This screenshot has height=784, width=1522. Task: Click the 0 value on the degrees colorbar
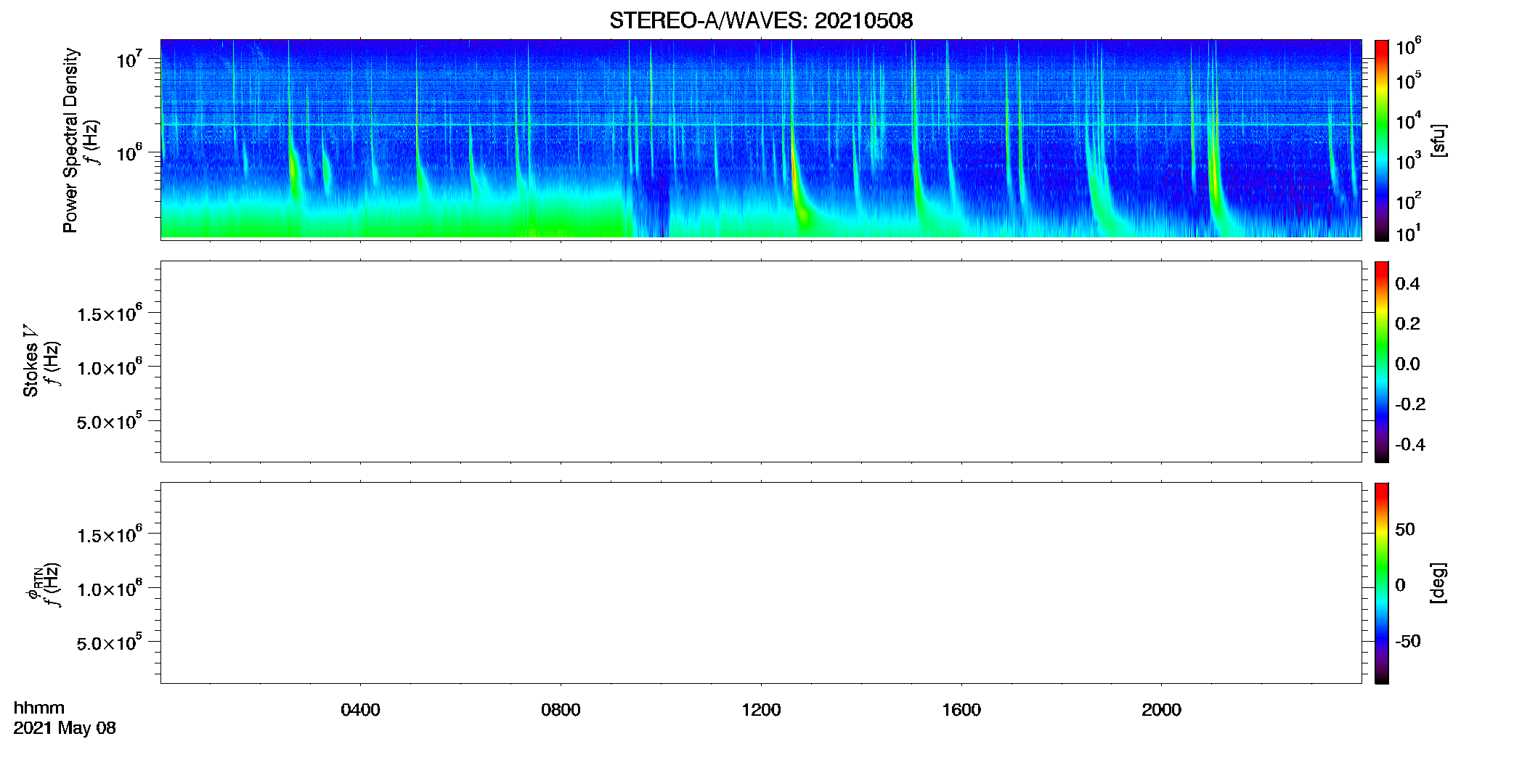(x=1400, y=584)
